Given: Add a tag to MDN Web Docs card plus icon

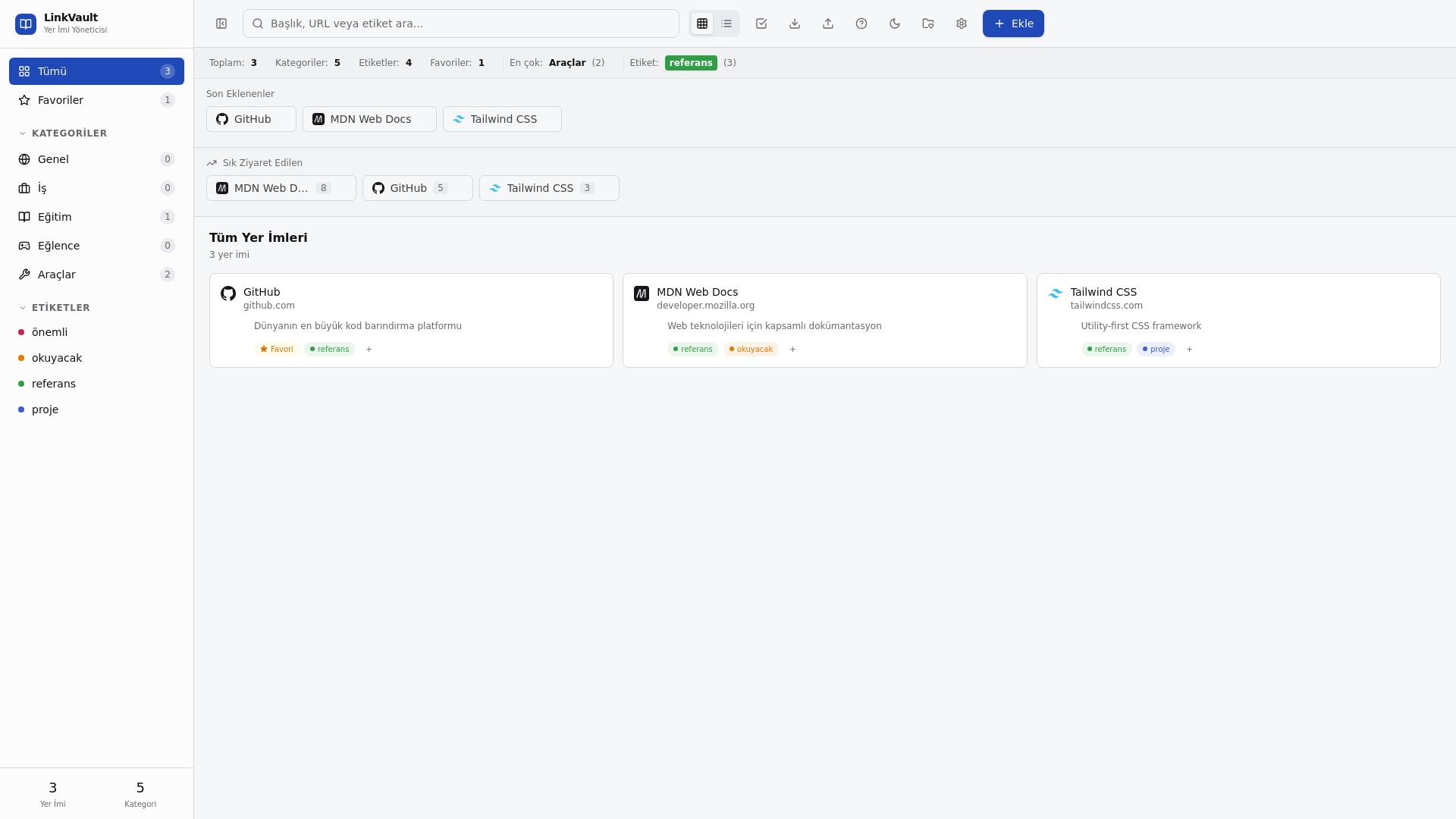Looking at the screenshot, I should click(x=792, y=350).
